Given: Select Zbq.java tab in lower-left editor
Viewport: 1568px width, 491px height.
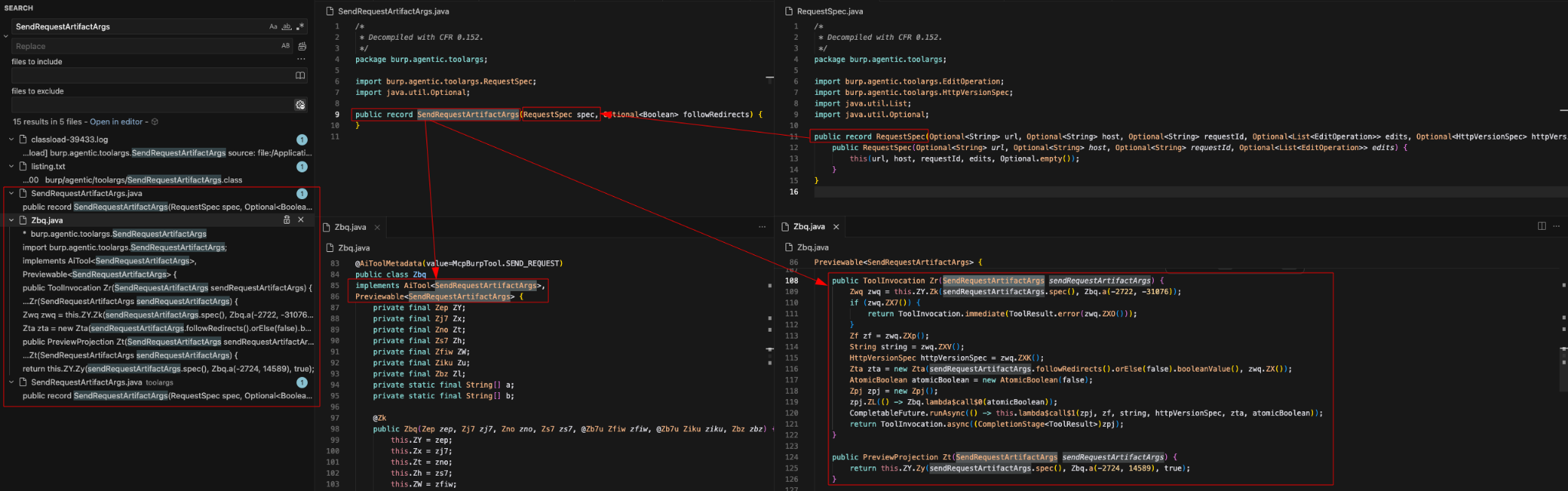Looking at the screenshot, I should point(350,227).
